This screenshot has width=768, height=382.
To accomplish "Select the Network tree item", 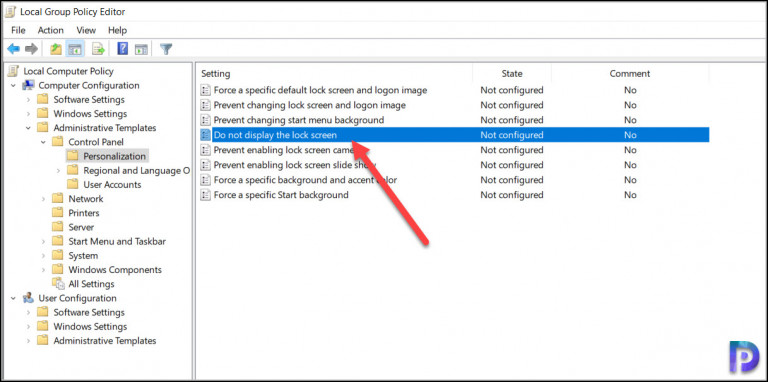I will pyautogui.click(x=86, y=199).
